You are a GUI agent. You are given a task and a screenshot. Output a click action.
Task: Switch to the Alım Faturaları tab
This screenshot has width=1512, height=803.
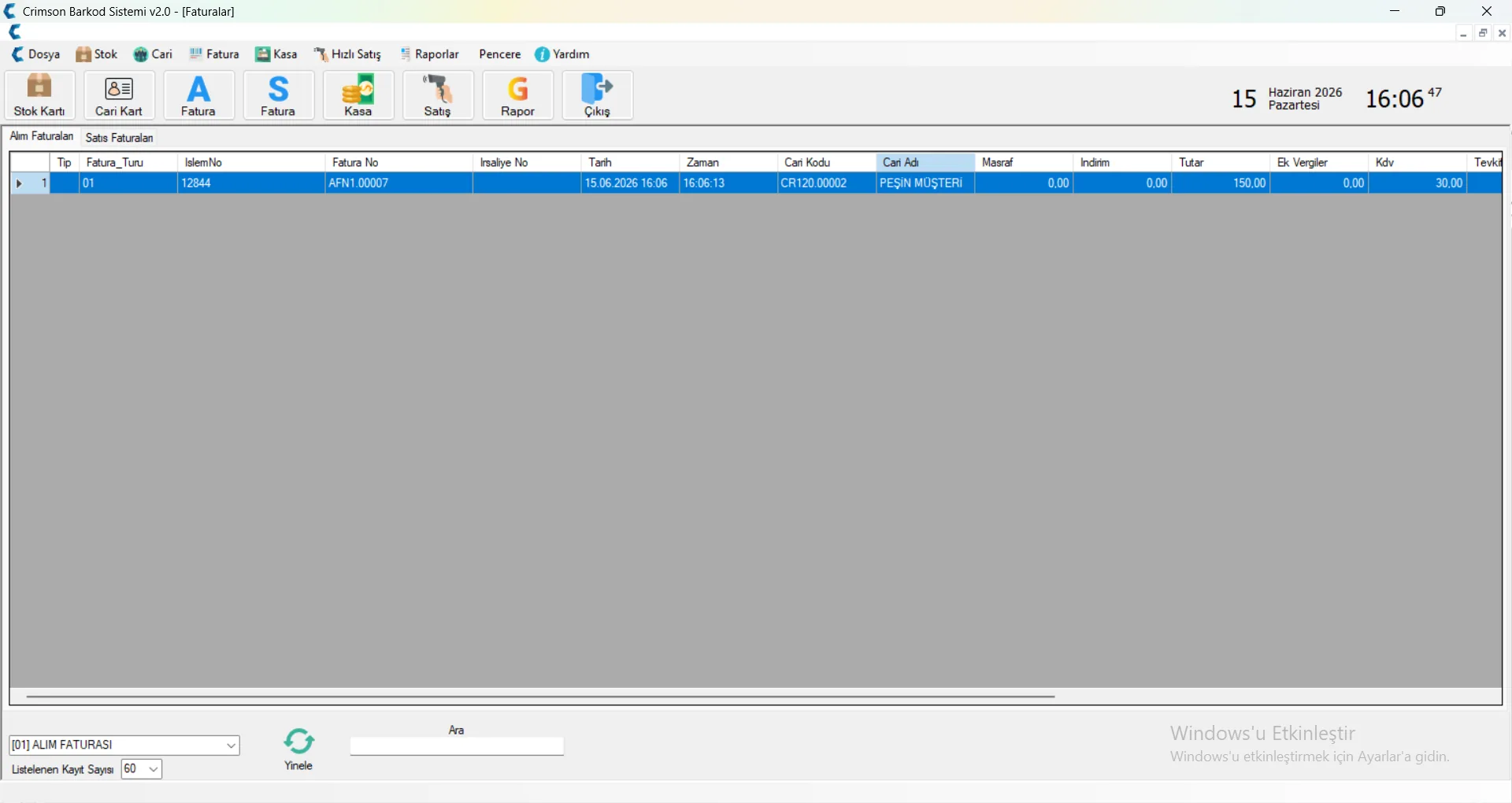pyautogui.click(x=42, y=137)
